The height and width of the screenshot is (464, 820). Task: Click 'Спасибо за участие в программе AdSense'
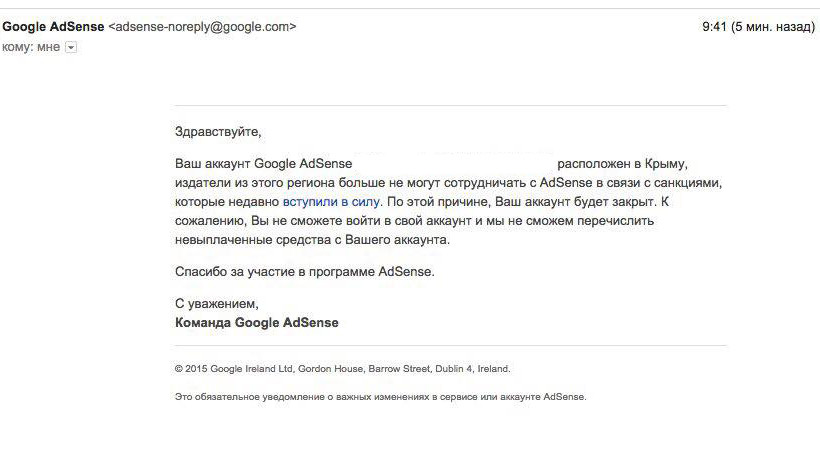point(304,272)
